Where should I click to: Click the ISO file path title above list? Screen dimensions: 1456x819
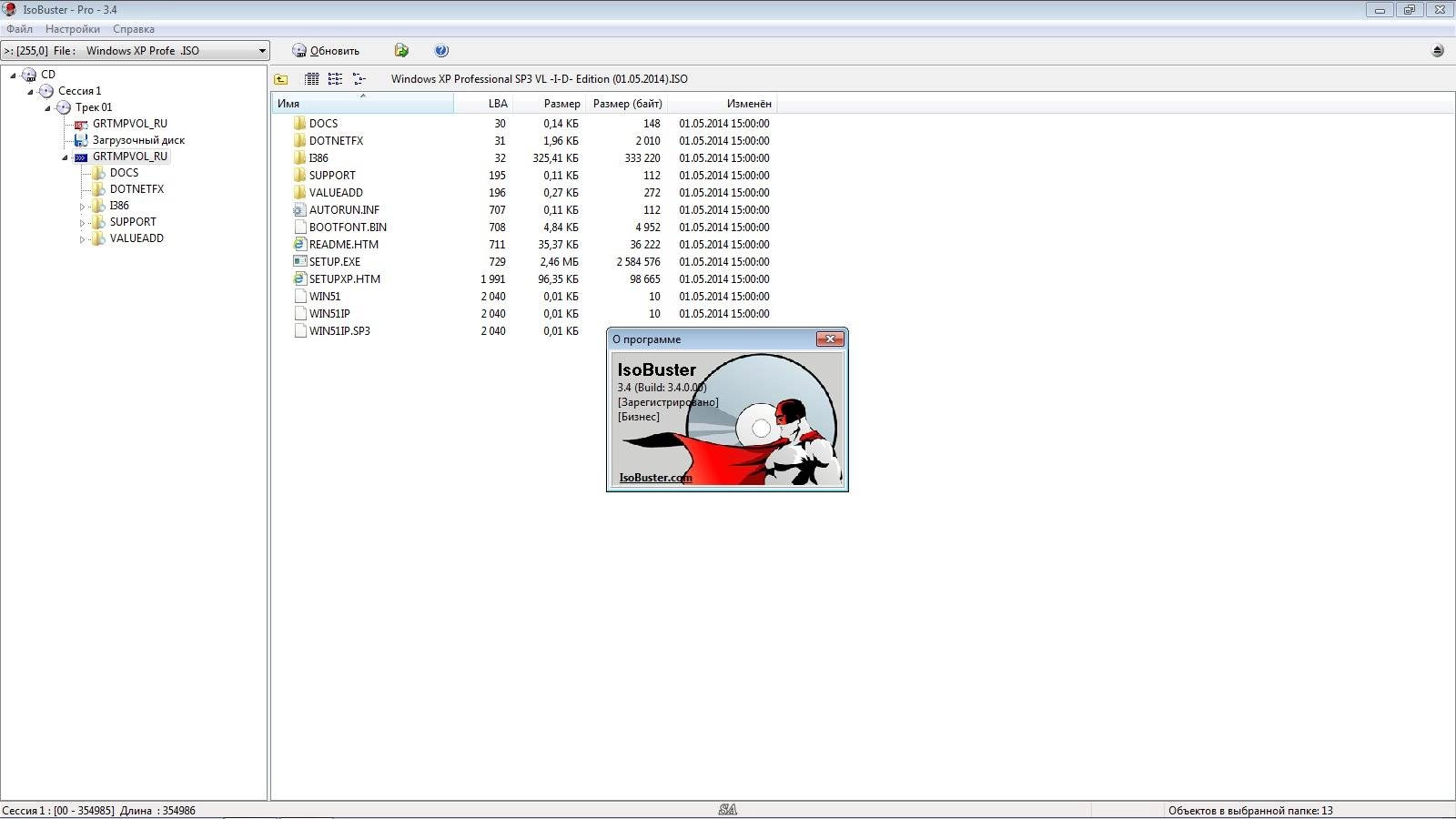[x=540, y=79]
